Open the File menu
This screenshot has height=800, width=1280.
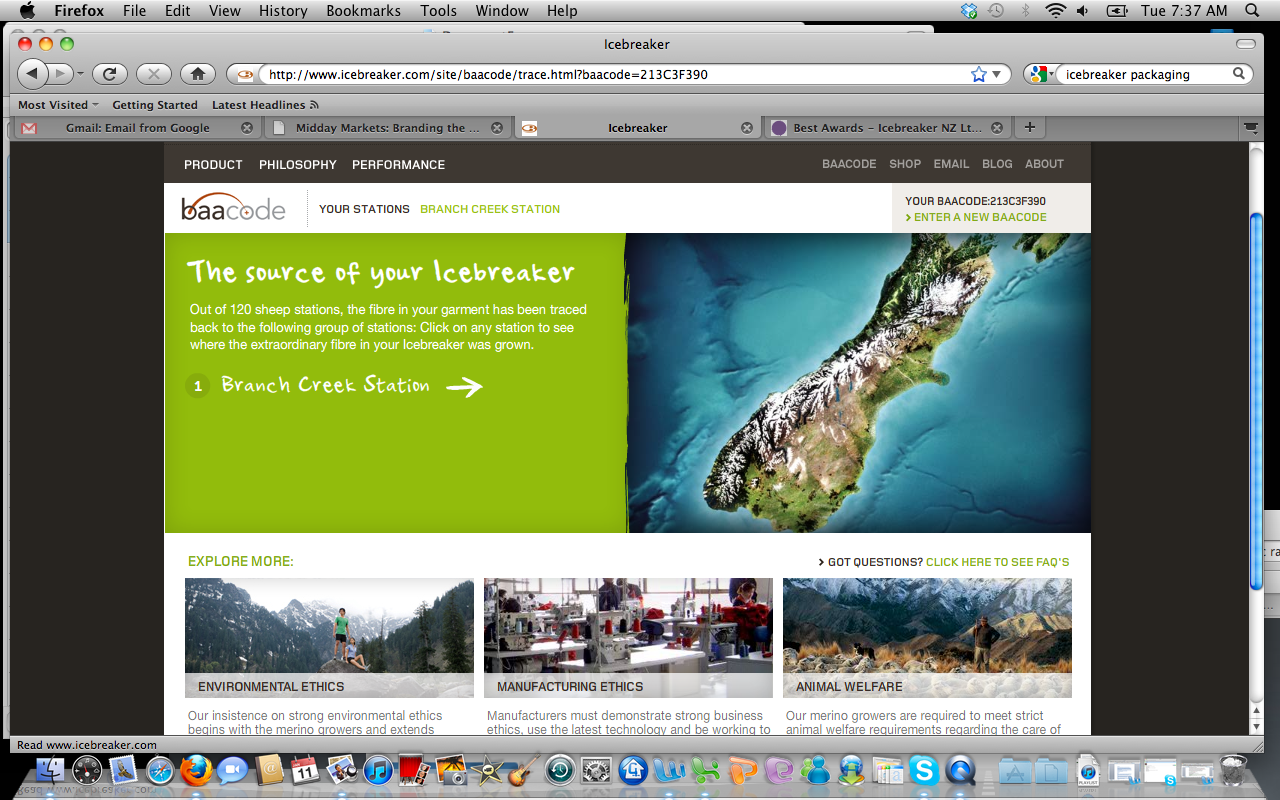(134, 11)
